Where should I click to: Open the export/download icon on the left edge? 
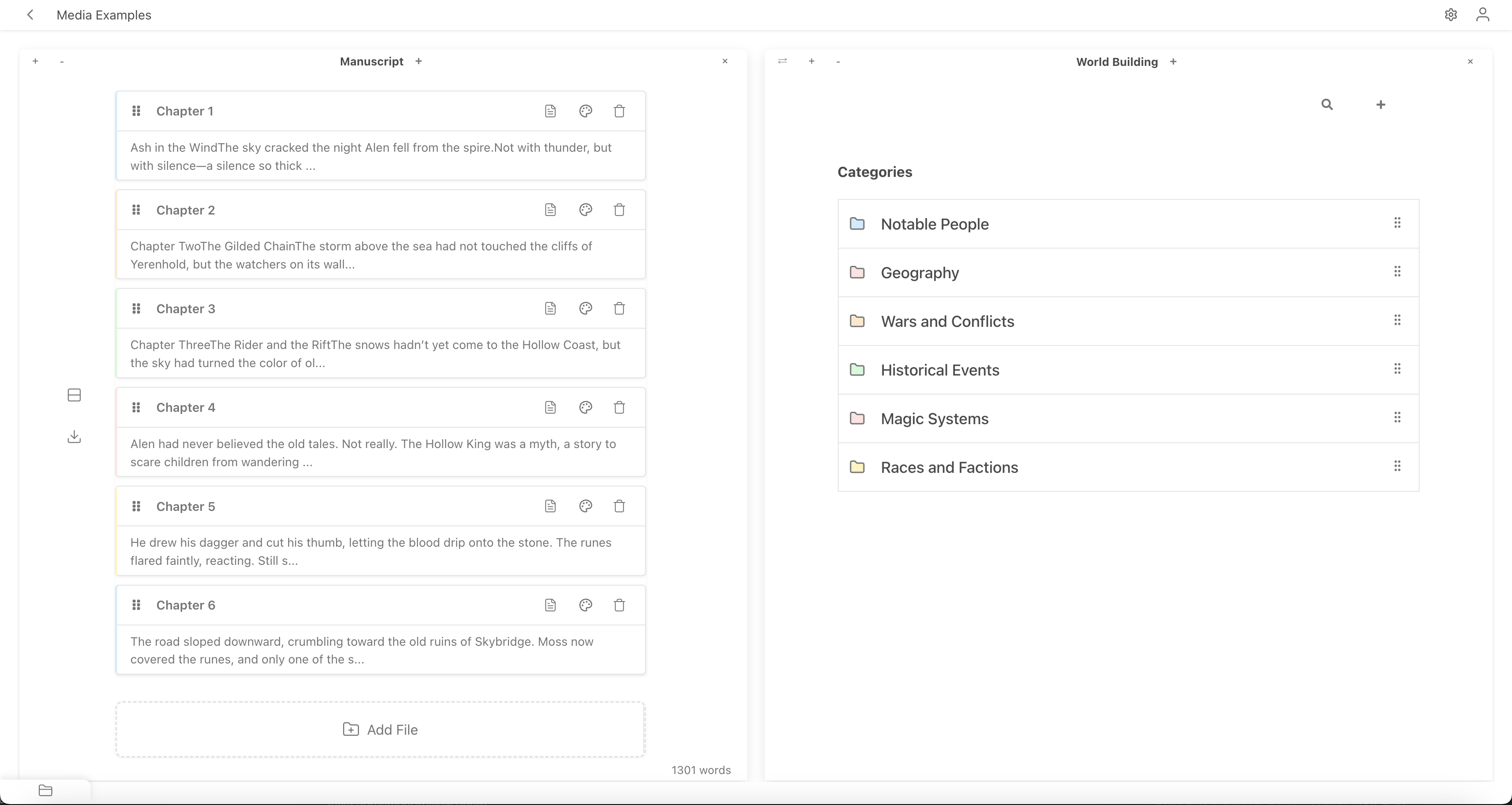74,436
